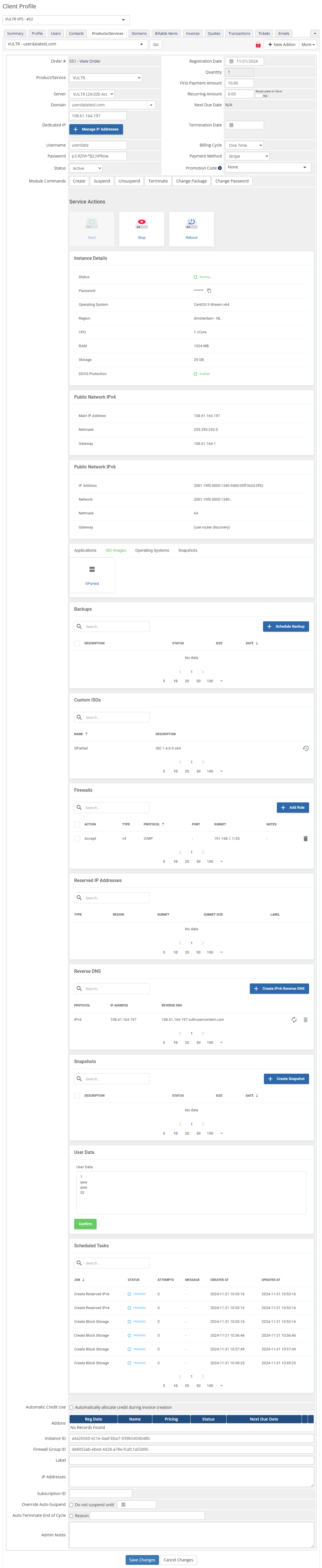
Task: Click the Manage IP Addresses button
Action: pyautogui.click(x=96, y=130)
